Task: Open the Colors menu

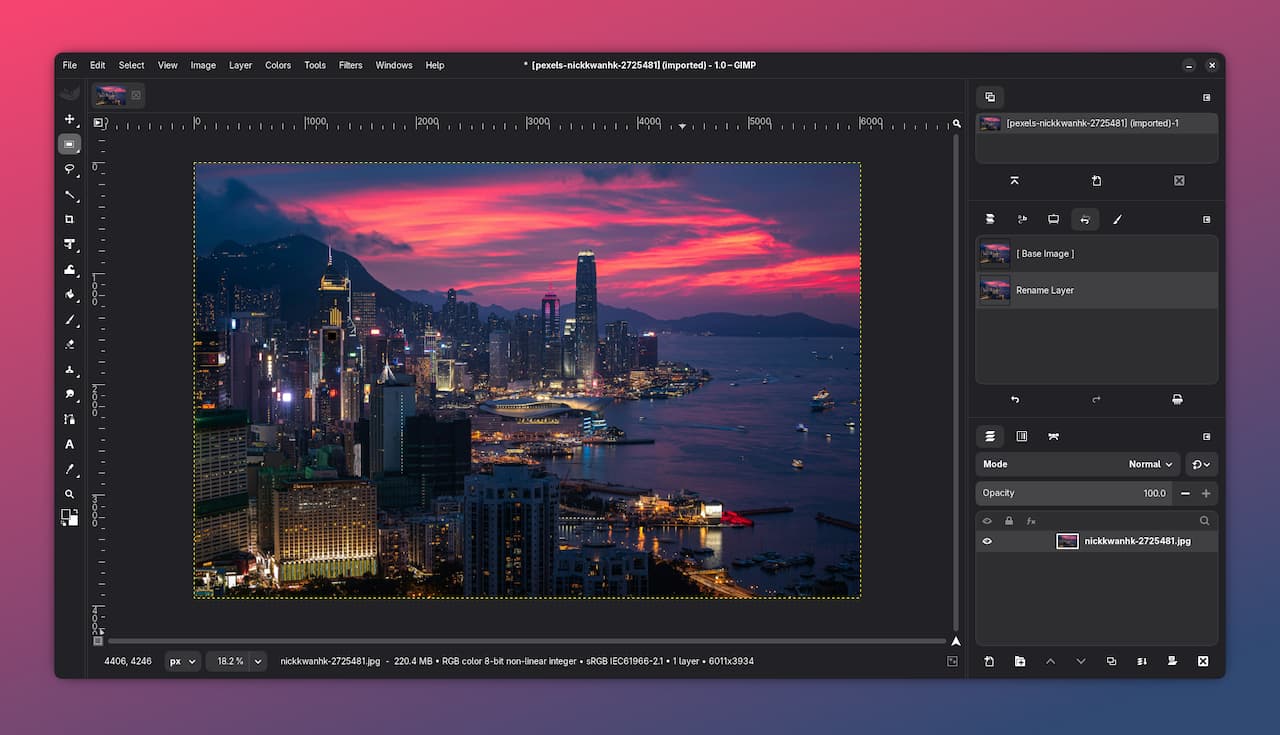Action: coord(278,65)
